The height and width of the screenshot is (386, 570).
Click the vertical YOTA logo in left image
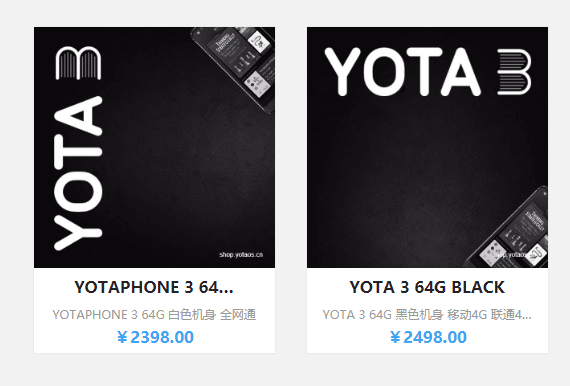(x=78, y=173)
